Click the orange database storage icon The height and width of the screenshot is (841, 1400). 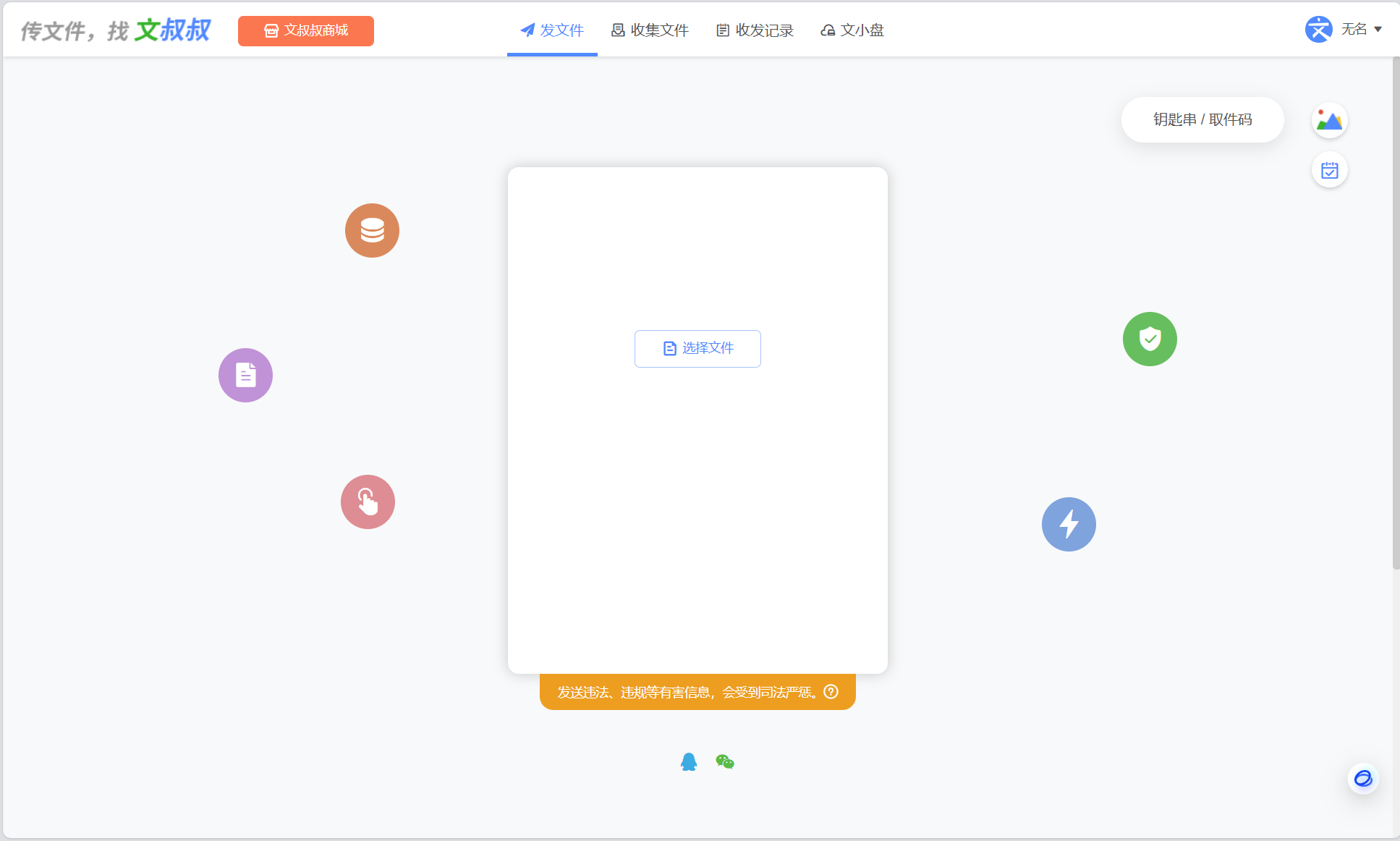coord(372,231)
